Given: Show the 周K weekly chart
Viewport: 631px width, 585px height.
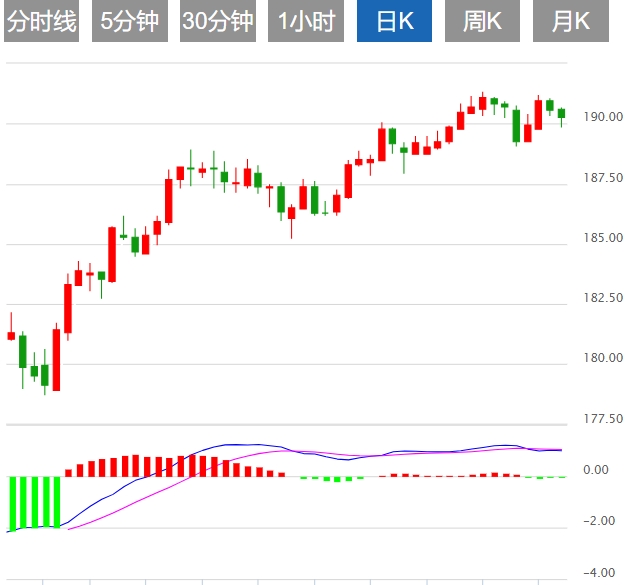Looking at the screenshot, I should coord(483,21).
